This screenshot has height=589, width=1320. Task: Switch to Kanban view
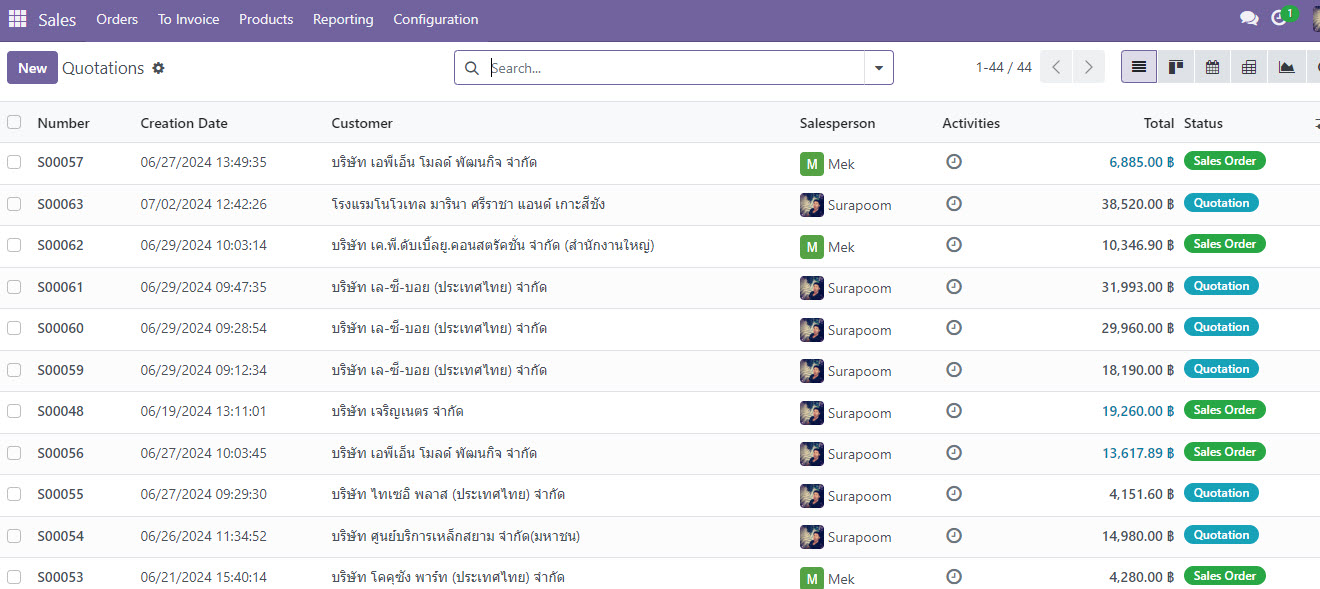pos(1176,68)
